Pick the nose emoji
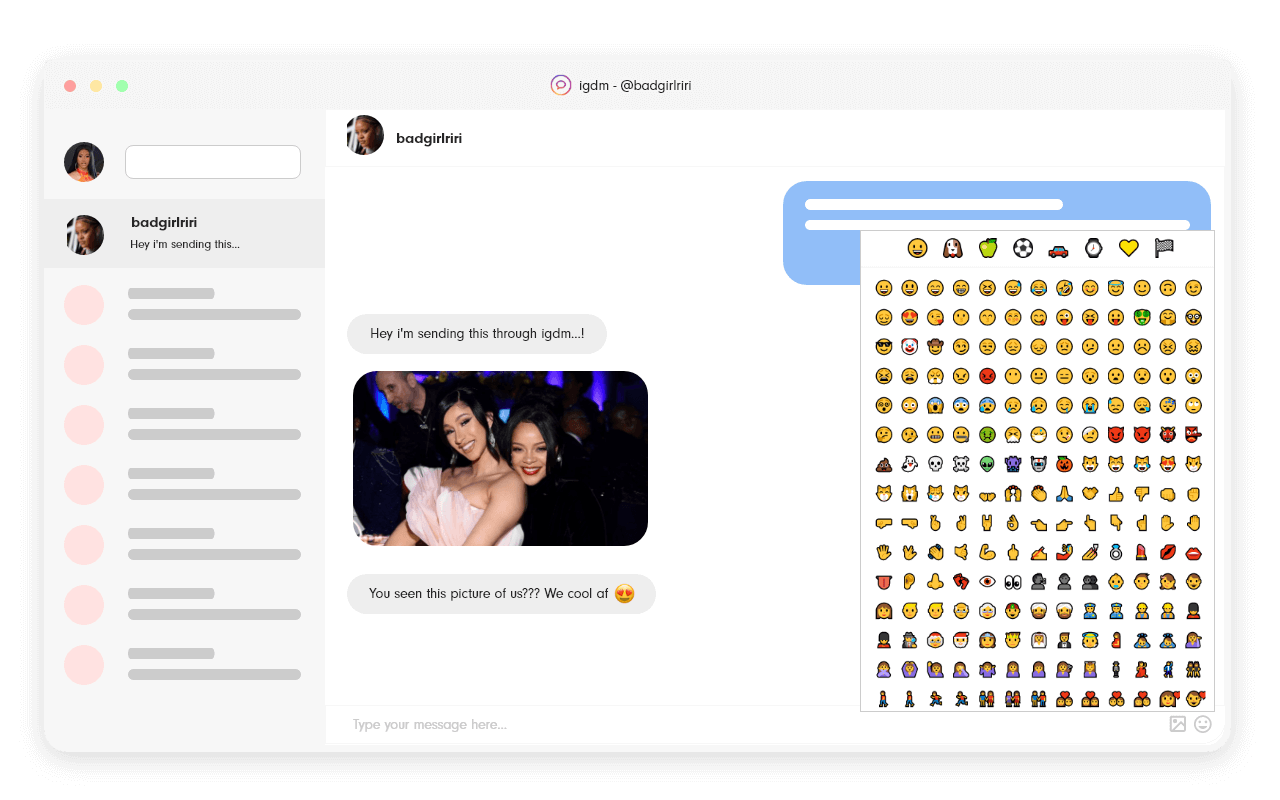Image resolution: width=1280 pixels, height=800 pixels. [x=935, y=581]
